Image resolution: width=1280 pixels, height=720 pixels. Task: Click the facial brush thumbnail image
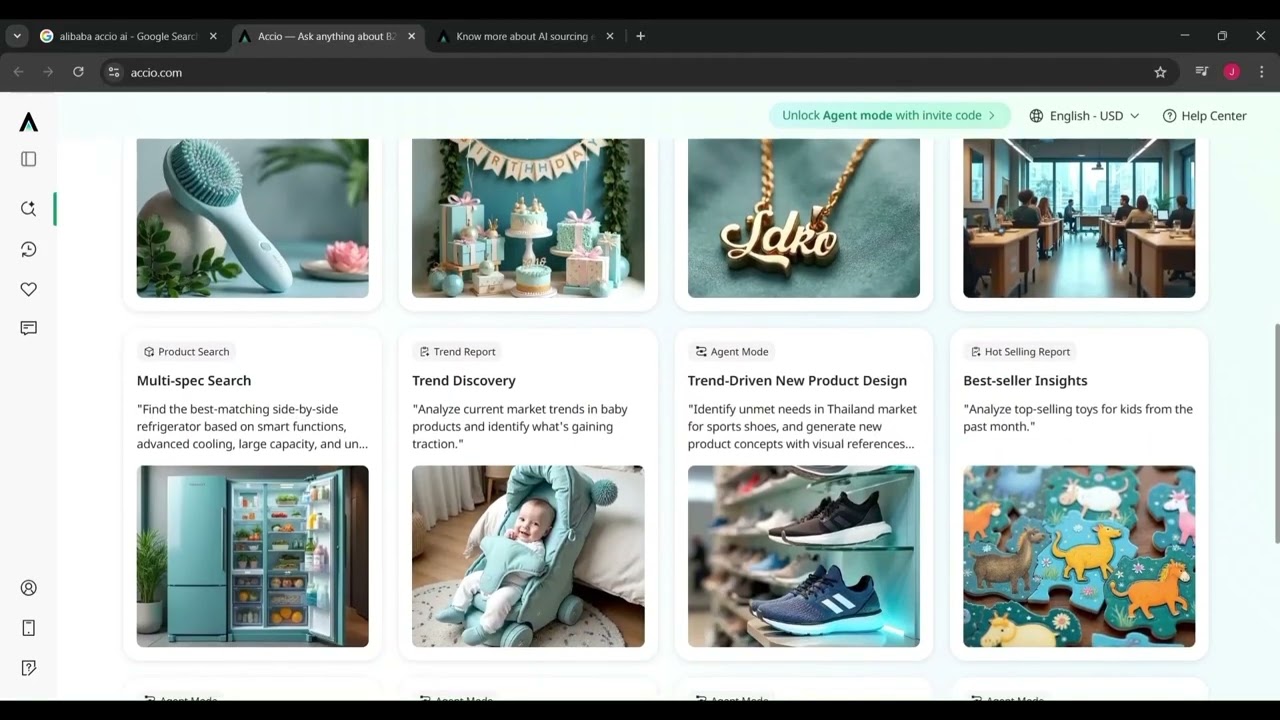point(253,218)
